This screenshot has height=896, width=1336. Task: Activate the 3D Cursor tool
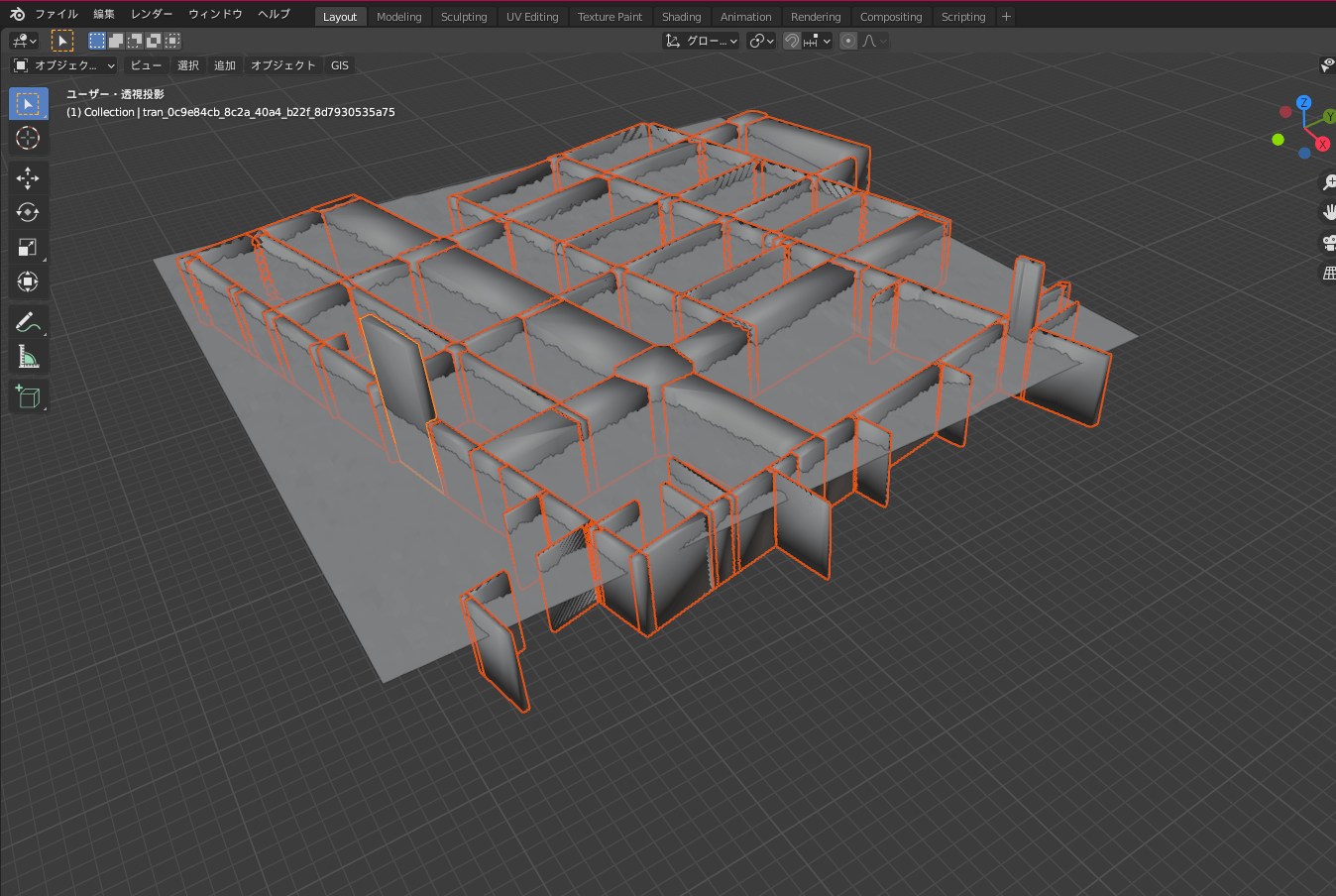tap(28, 138)
